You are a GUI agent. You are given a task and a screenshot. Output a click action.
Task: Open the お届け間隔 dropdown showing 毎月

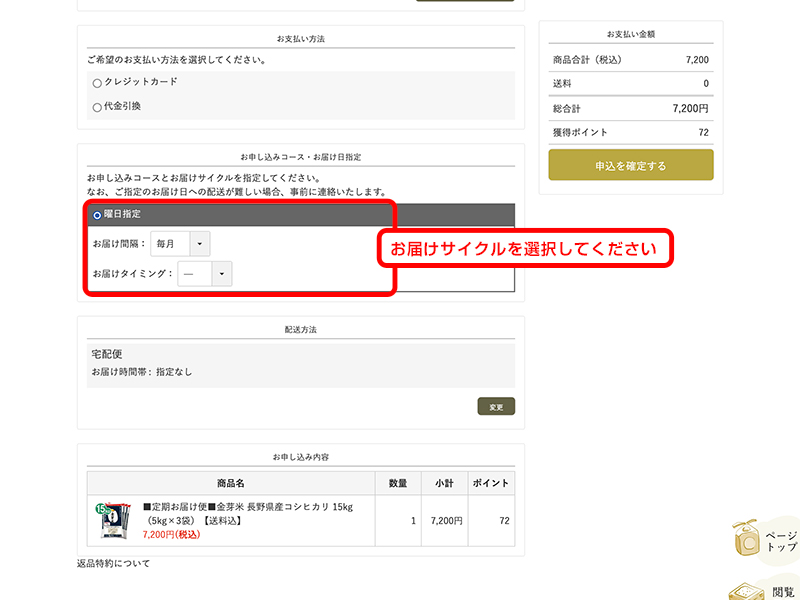click(180, 244)
